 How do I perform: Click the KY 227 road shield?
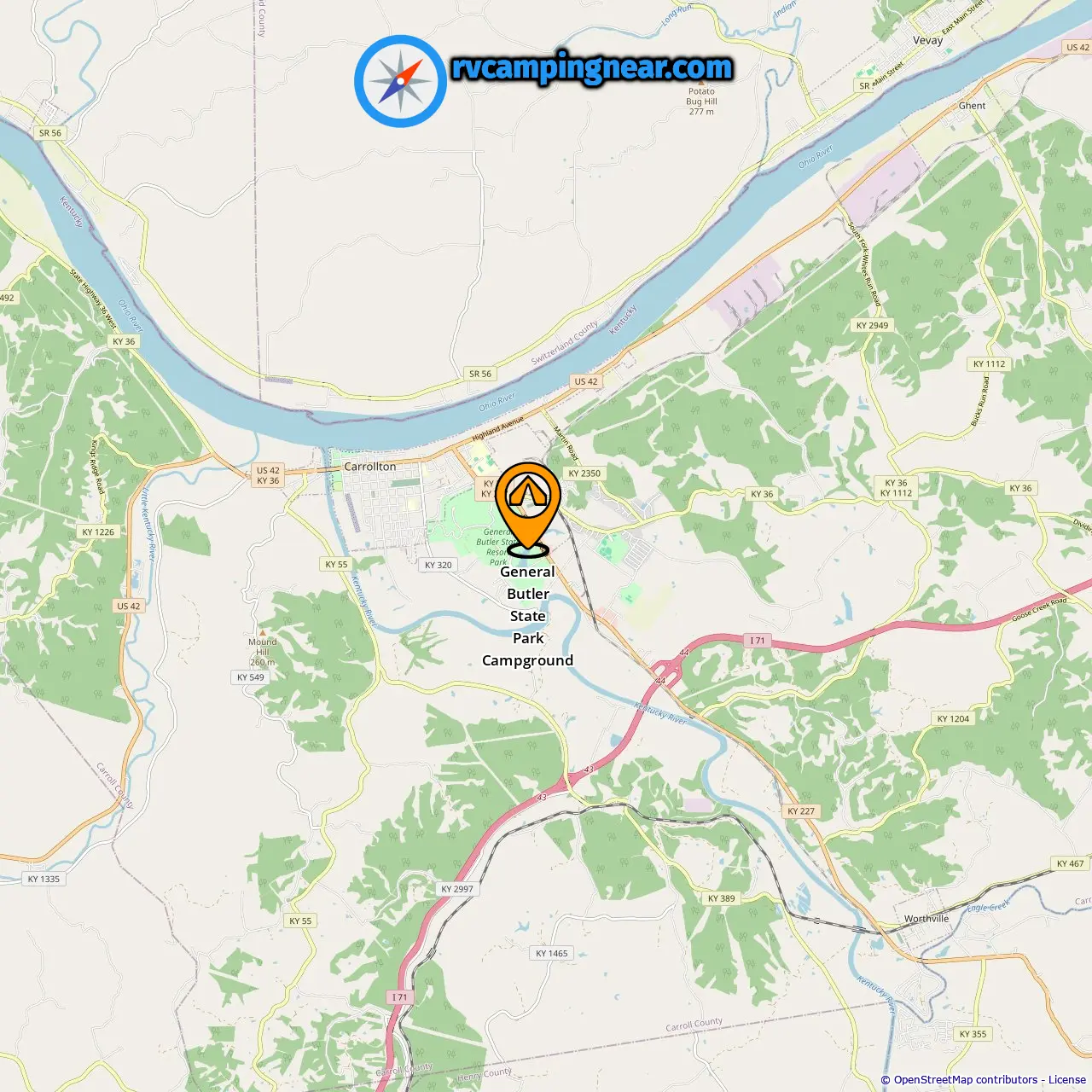pyautogui.click(x=801, y=811)
